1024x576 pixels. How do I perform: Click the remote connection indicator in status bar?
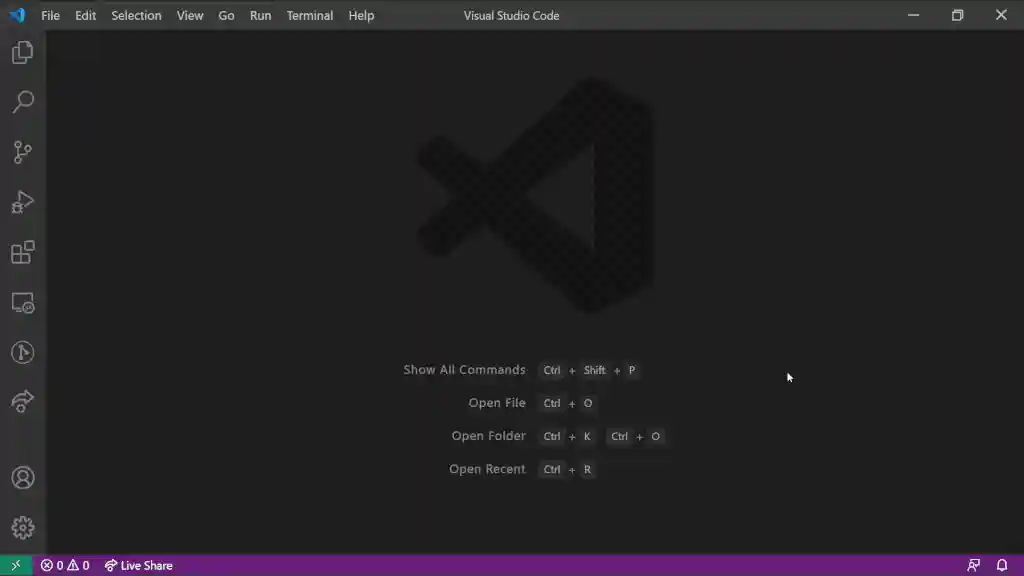pos(15,565)
